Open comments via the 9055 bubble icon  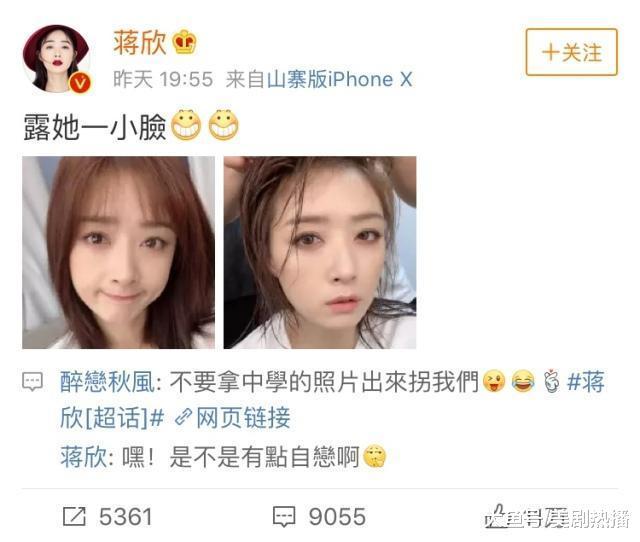coord(284,517)
